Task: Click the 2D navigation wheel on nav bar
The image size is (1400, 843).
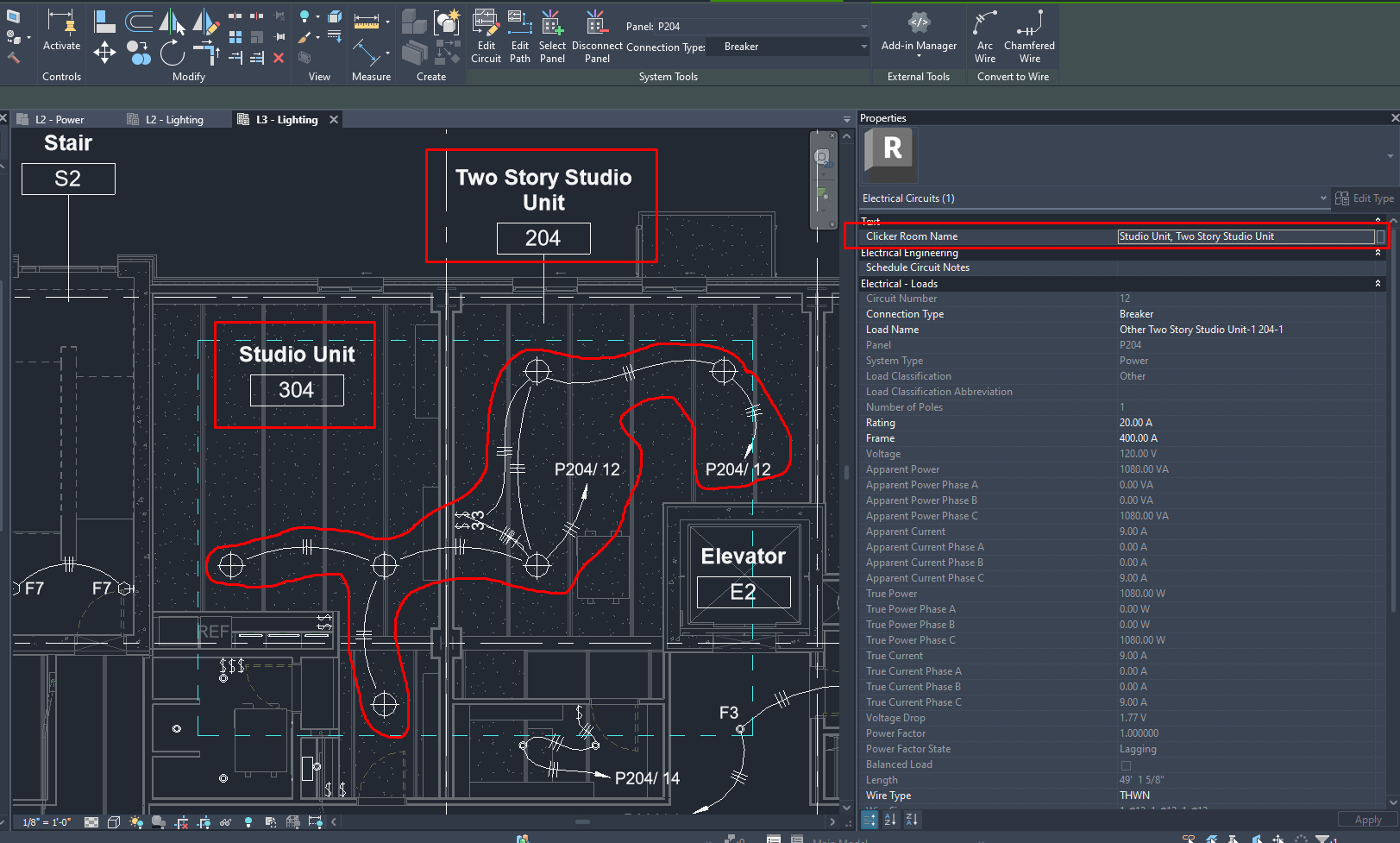Action: click(822, 157)
